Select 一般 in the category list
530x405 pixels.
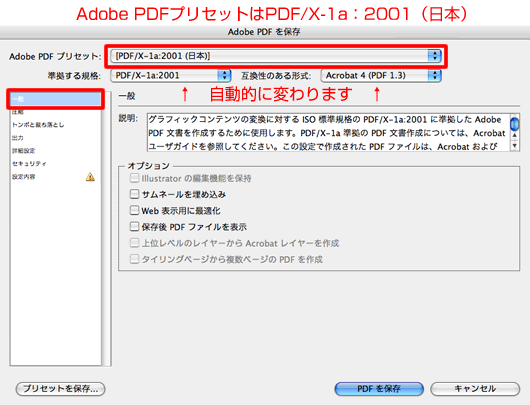click(56, 99)
